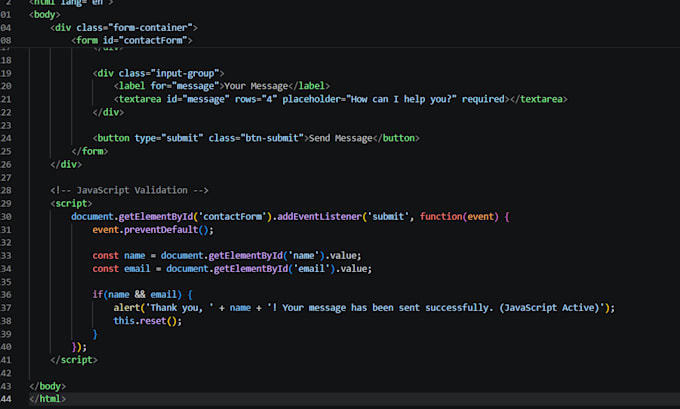Image resolution: width=680 pixels, height=409 pixels.
Task: Click for="message" attribute on the label
Action: (185, 86)
